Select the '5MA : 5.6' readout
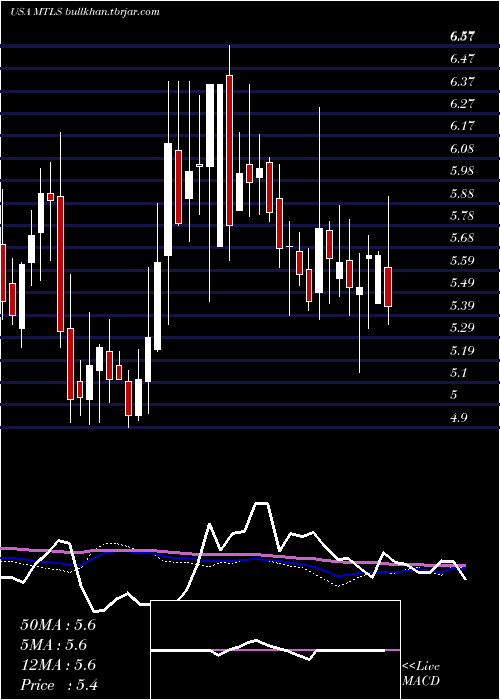The height and width of the screenshot is (700, 500). [54, 645]
